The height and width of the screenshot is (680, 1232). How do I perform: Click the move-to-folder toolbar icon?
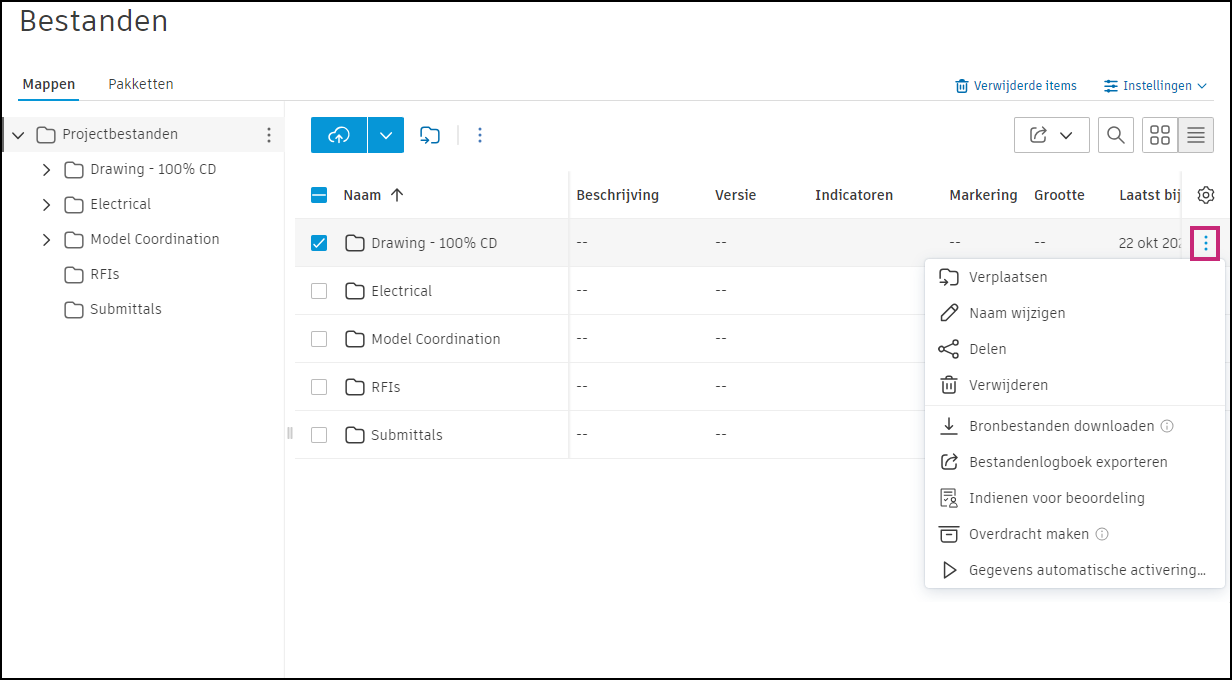(x=430, y=135)
